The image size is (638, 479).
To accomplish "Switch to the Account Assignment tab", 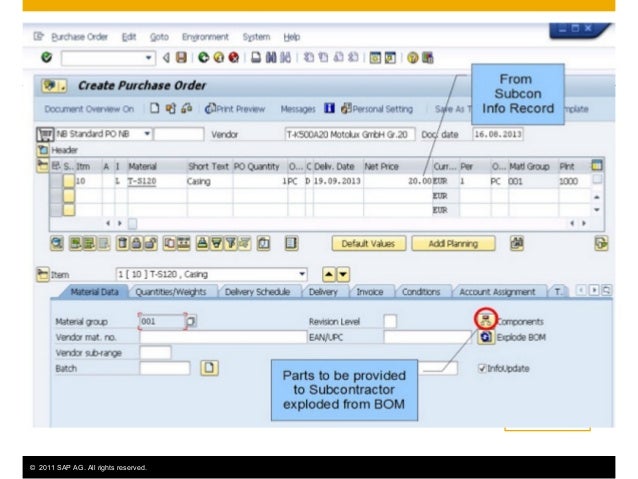I will click(x=497, y=292).
